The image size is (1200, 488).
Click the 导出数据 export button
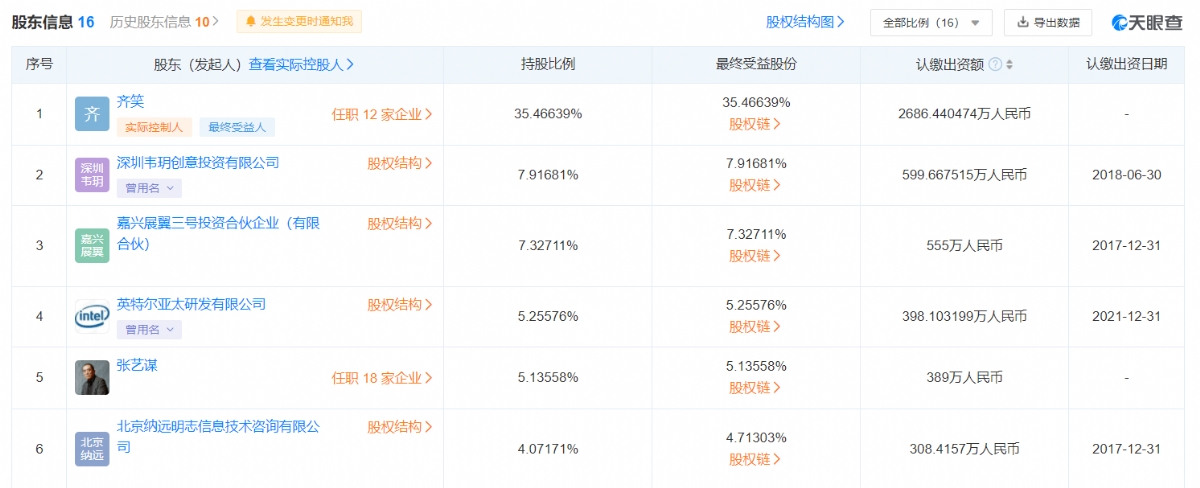(1048, 22)
